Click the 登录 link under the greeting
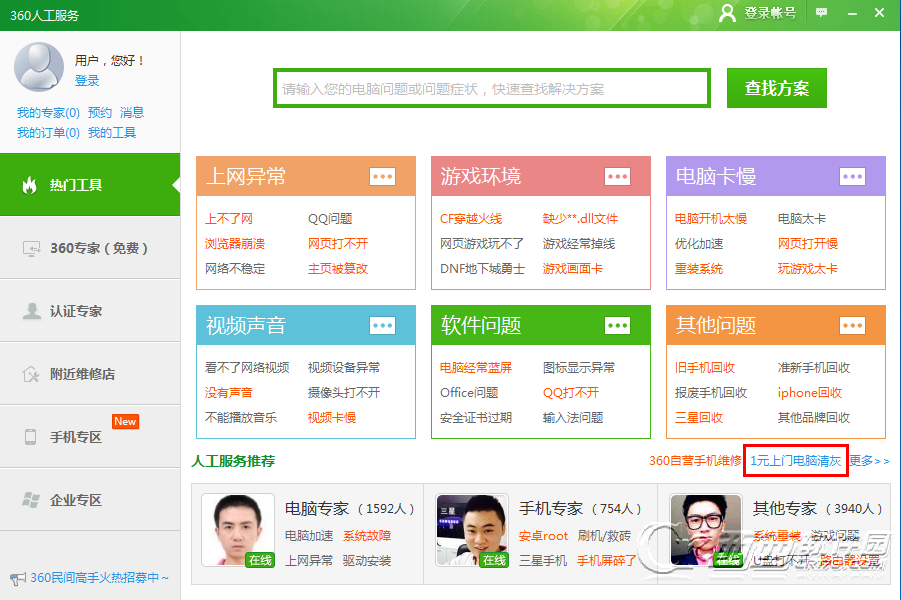Screen dimensions: 901x600 tap(87, 80)
